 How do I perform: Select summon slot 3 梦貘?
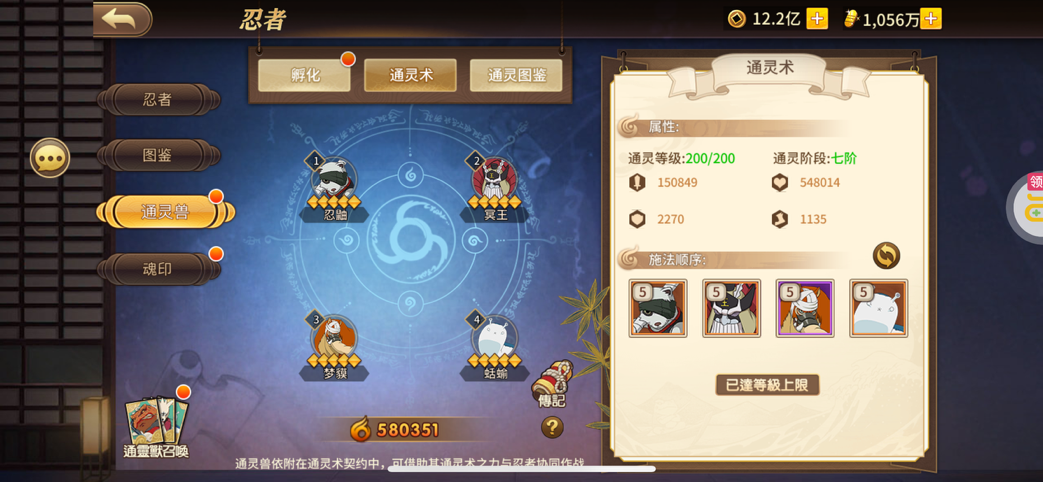pyautogui.click(x=334, y=346)
